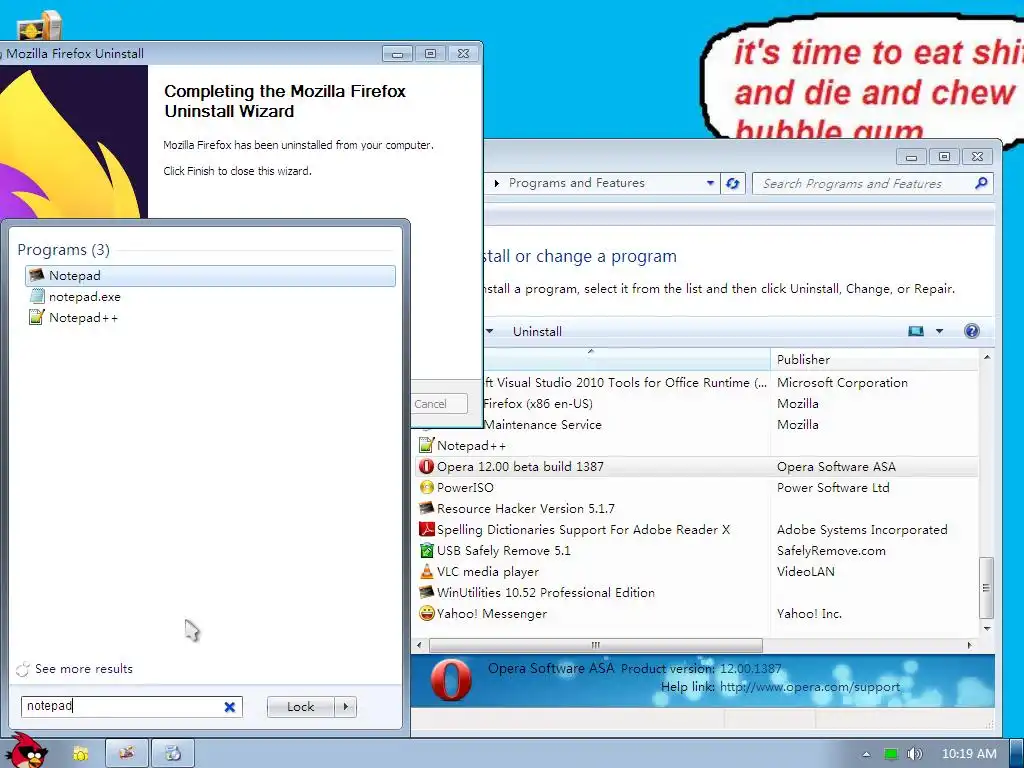The width and height of the screenshot is (1024, 768).
Task: Click the Resource Hacker row icon
Action: (426, 508)
